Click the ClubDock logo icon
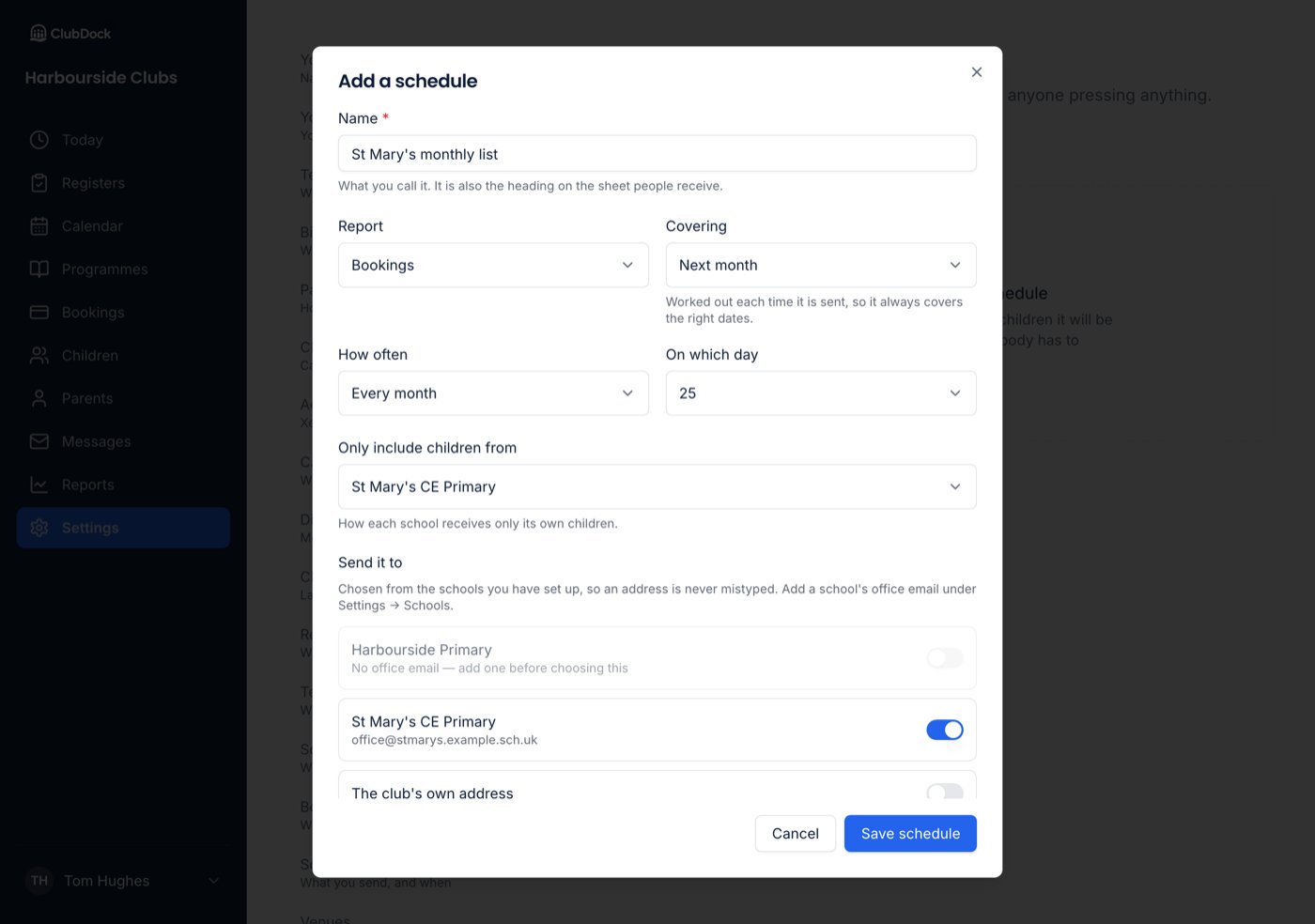The image size is (1315, 924). tap(38, 33)
